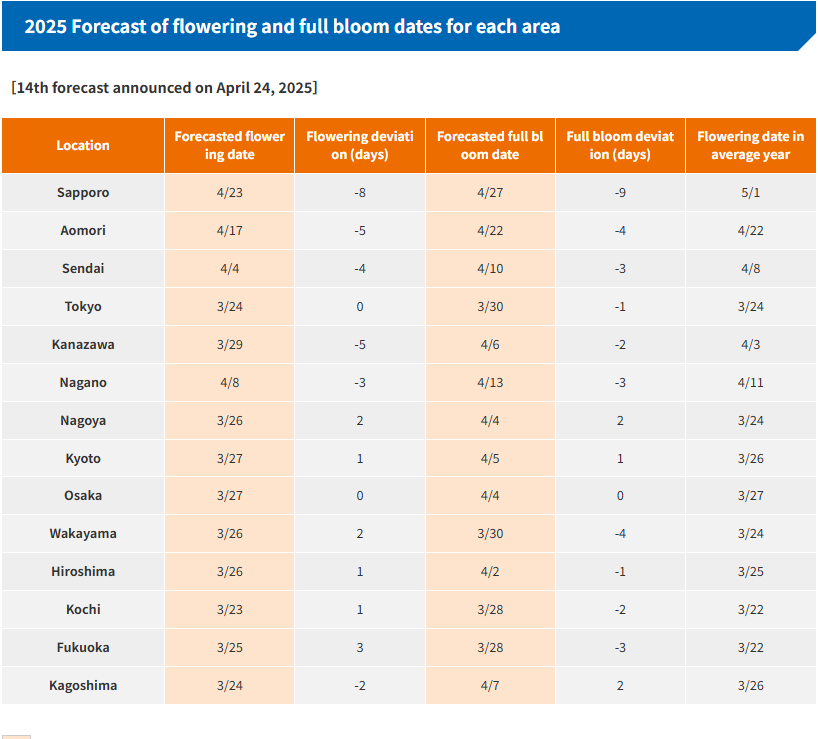818x739 pixels.
Task: Click the Kagoshima location cell
Action: click(83, 685)
